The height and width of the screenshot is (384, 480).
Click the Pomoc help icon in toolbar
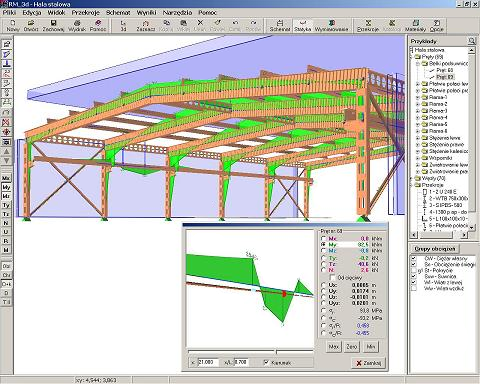98,25
